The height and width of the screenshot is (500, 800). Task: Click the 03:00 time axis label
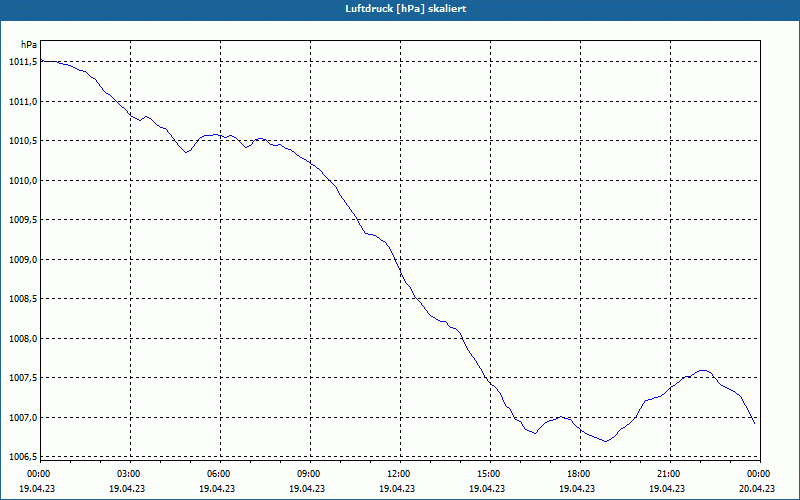point(131,474)
